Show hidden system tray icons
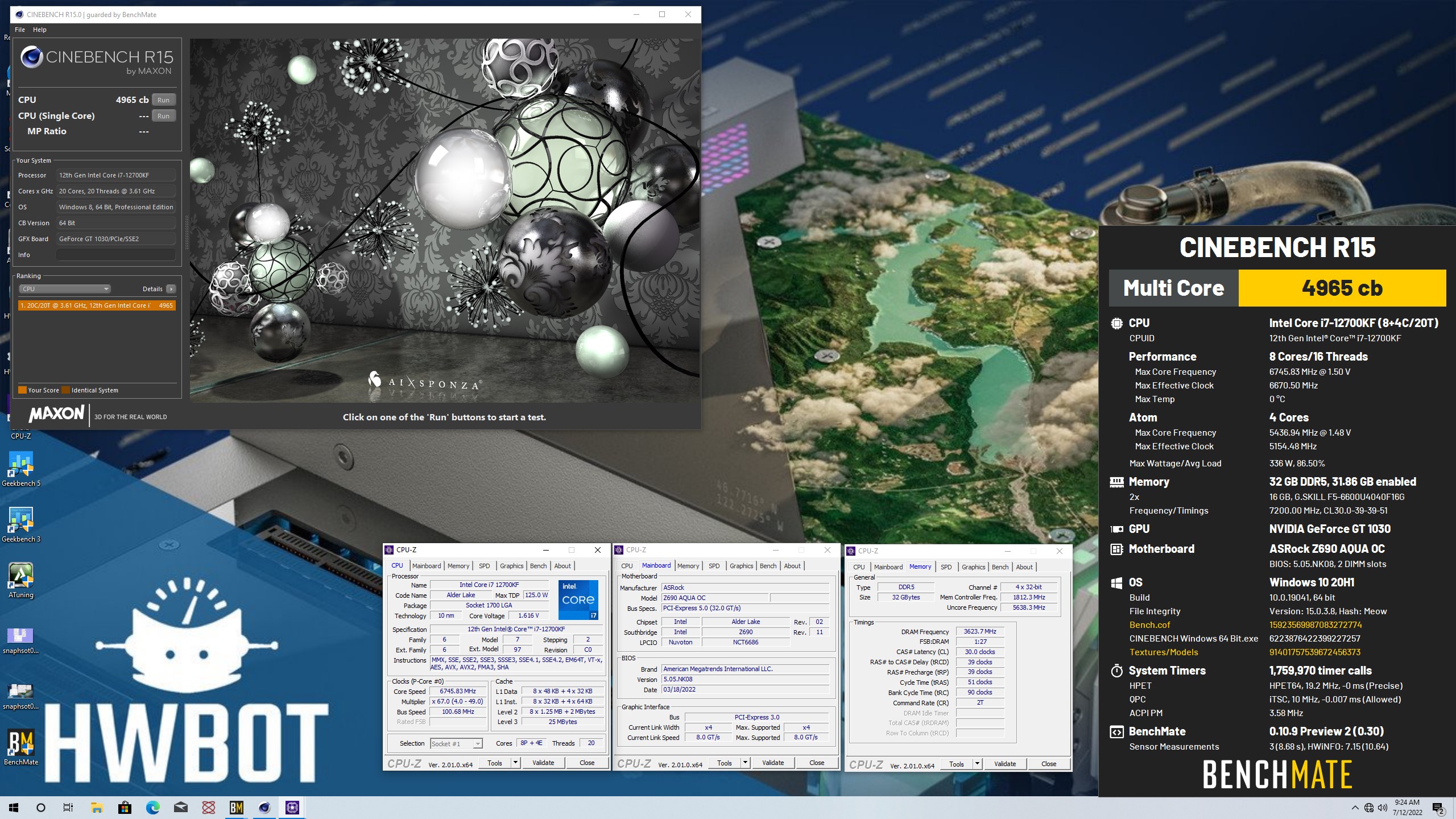Image resolution: width=1456 pixels, height=819 pixels. (1355, 808)
